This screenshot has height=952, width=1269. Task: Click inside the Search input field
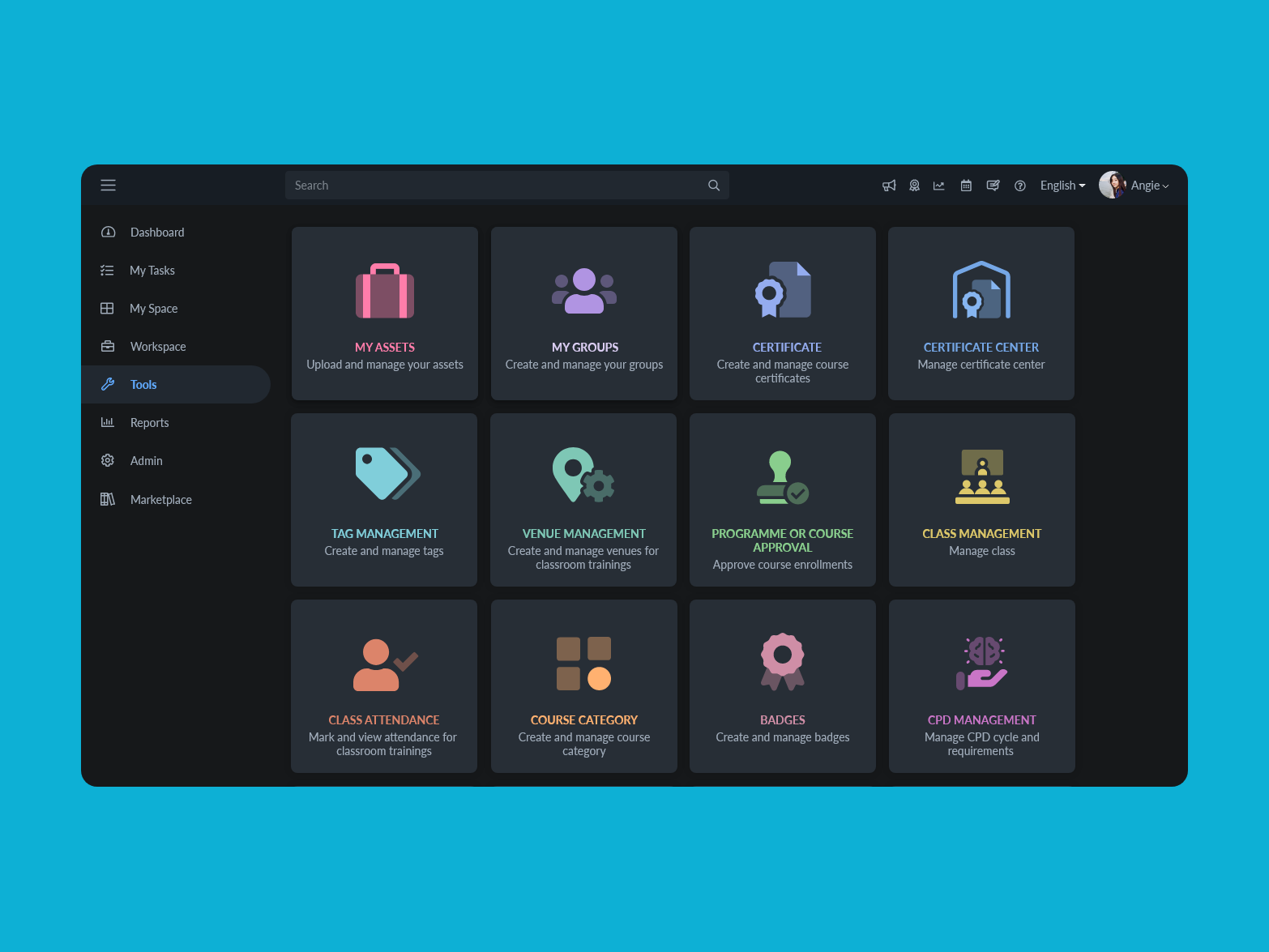coord(494,186)
